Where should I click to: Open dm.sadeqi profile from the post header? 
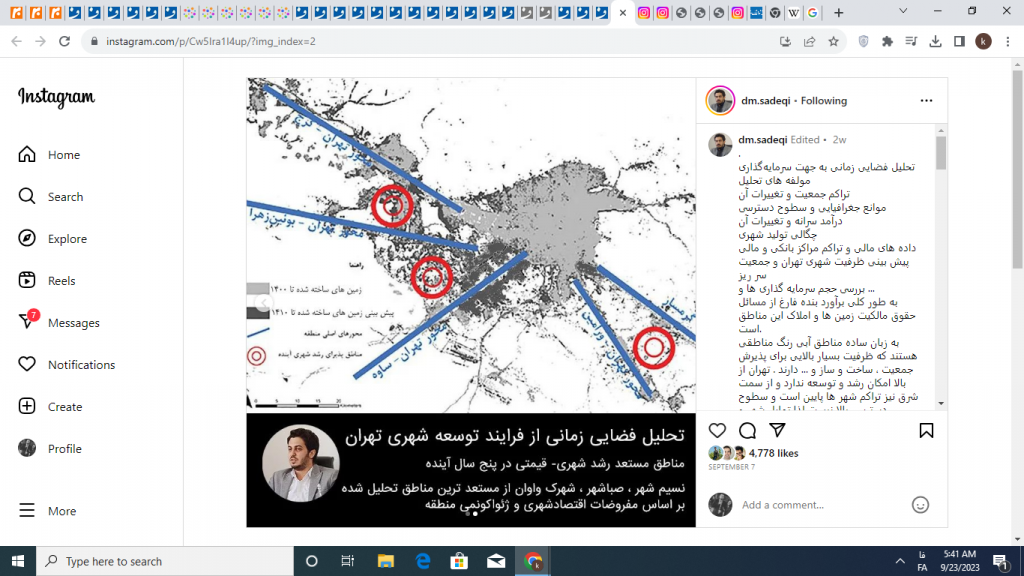(765, 101)
